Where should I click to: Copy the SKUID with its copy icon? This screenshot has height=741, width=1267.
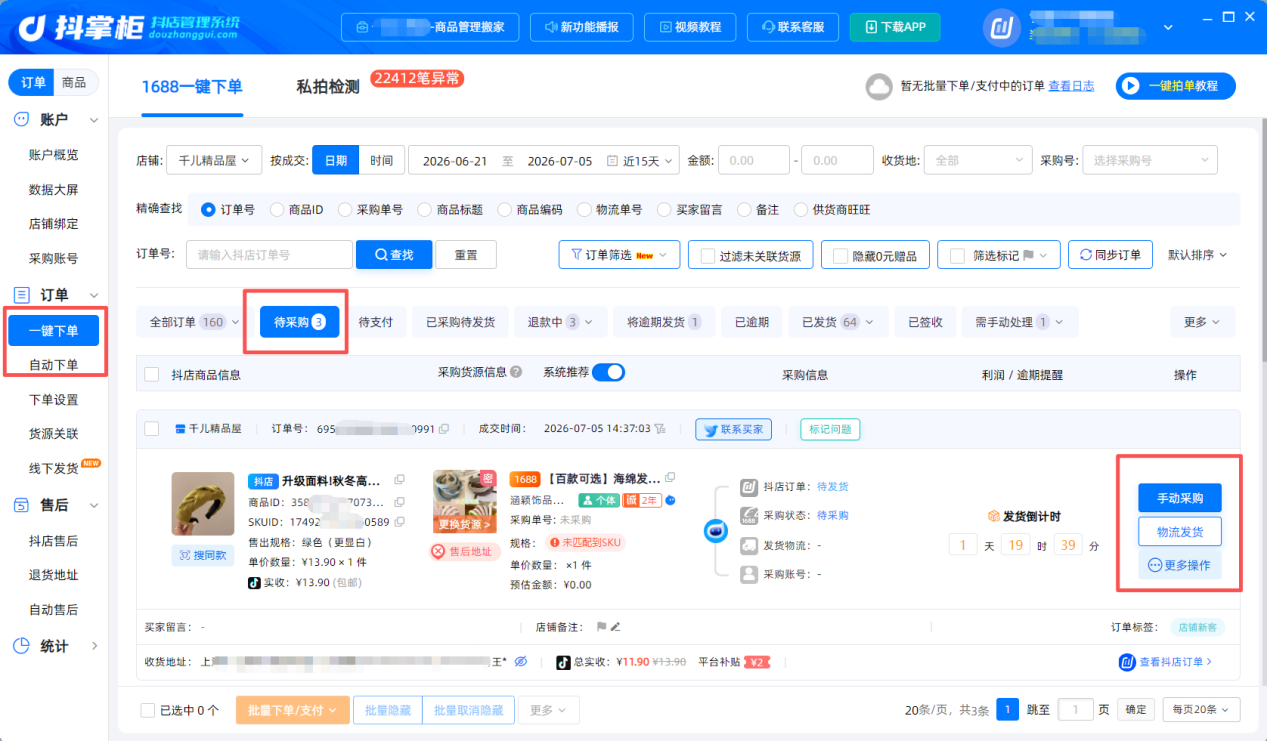coord(399,522)
